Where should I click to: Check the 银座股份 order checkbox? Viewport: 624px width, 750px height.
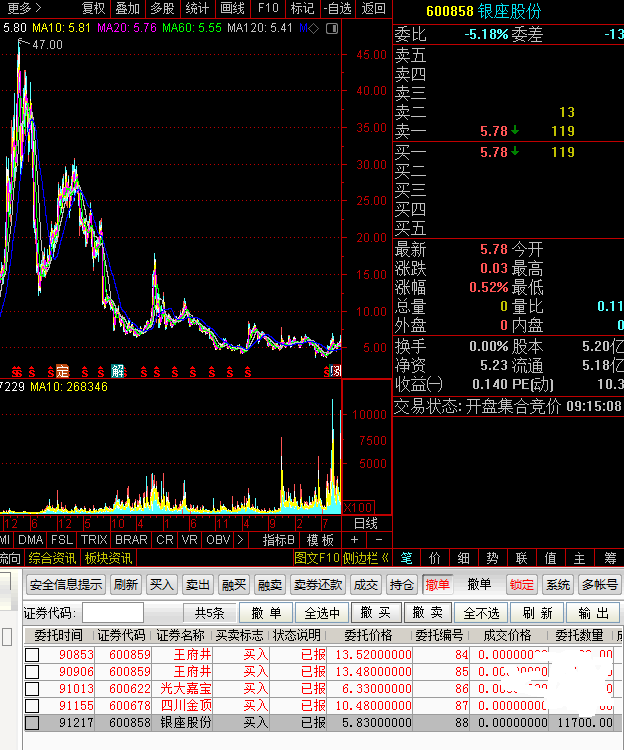[x=32, y=723]
